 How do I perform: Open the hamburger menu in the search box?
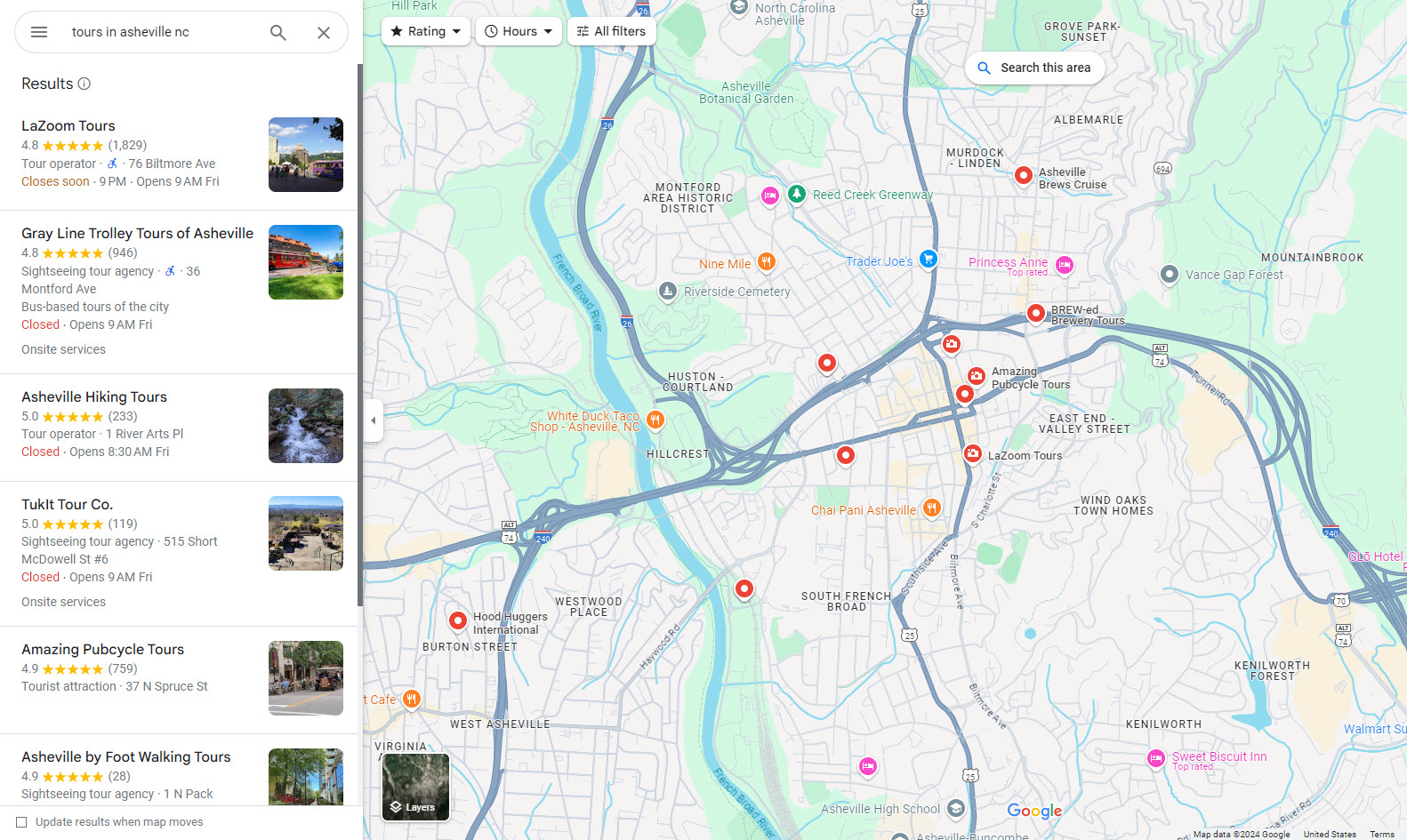click(x=39, y=32)
